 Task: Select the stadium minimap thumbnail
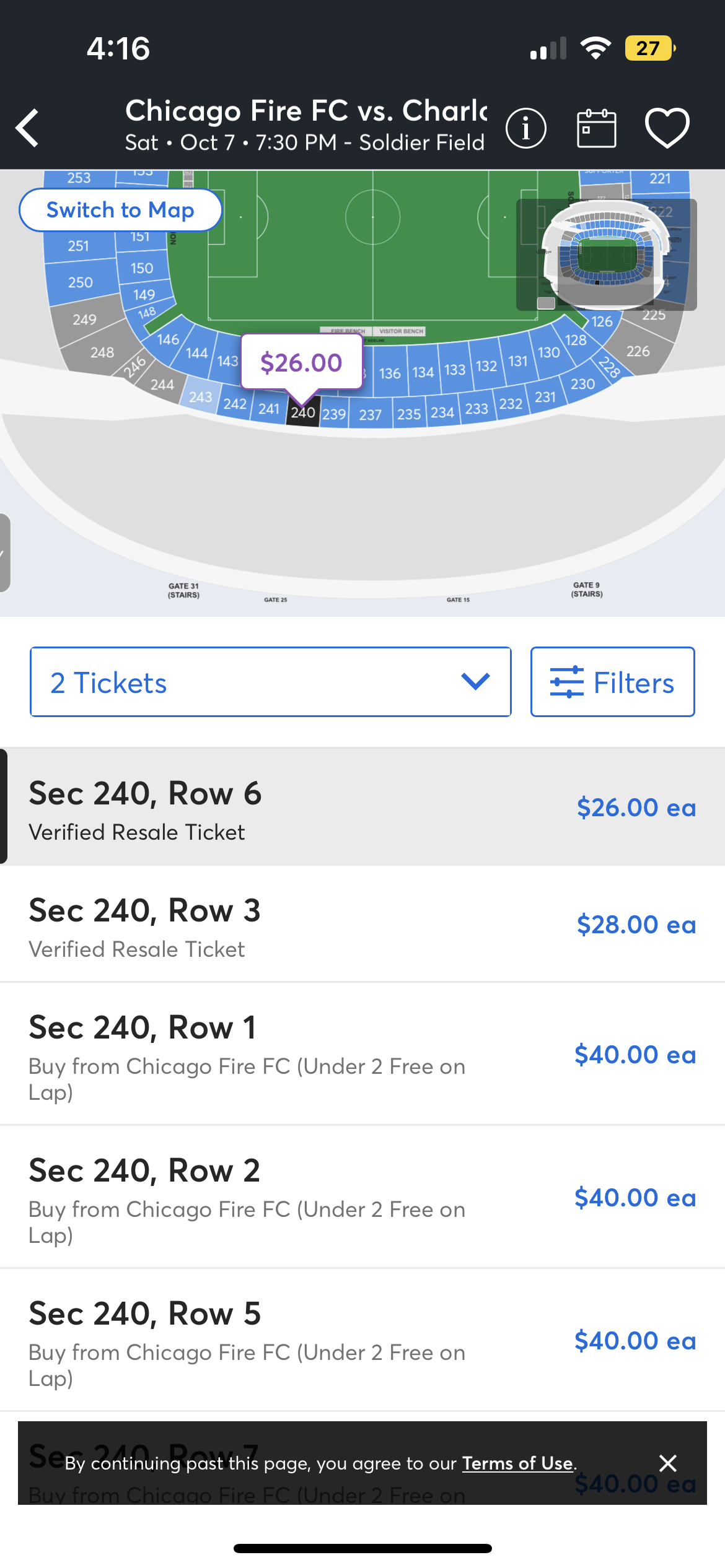(x=607, y=255)
